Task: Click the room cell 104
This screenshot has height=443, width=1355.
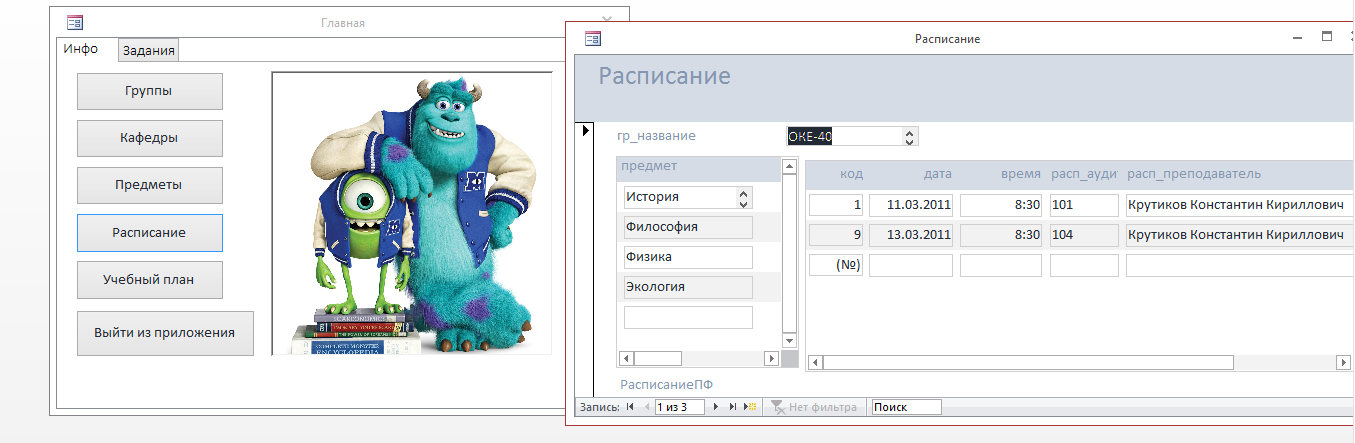Action: tap(1084, 235)
